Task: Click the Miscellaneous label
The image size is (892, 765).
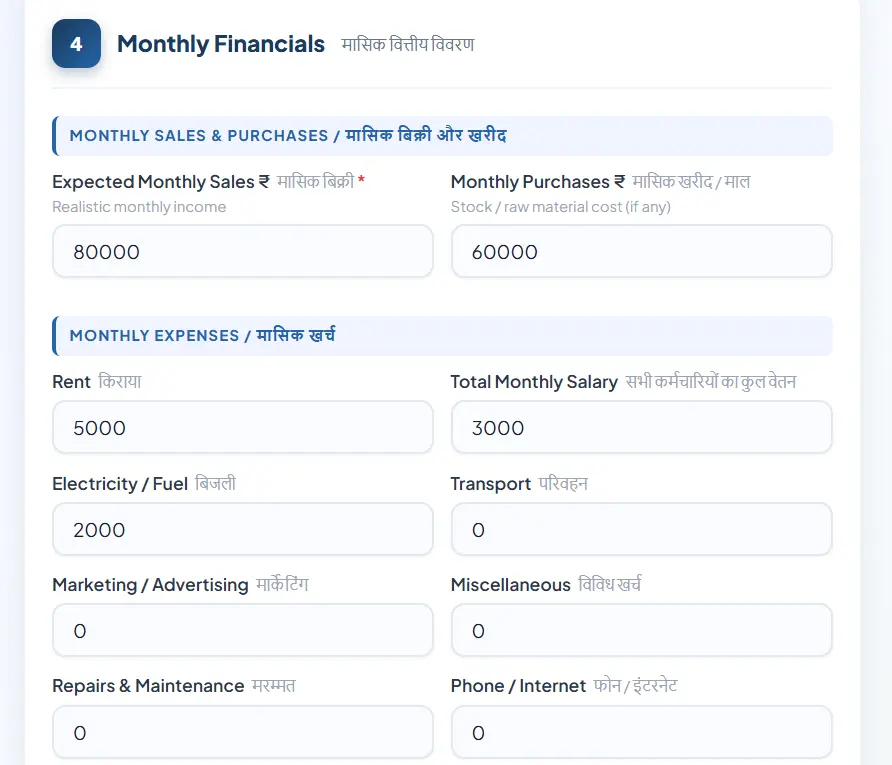Action: (x=546, y=585)
